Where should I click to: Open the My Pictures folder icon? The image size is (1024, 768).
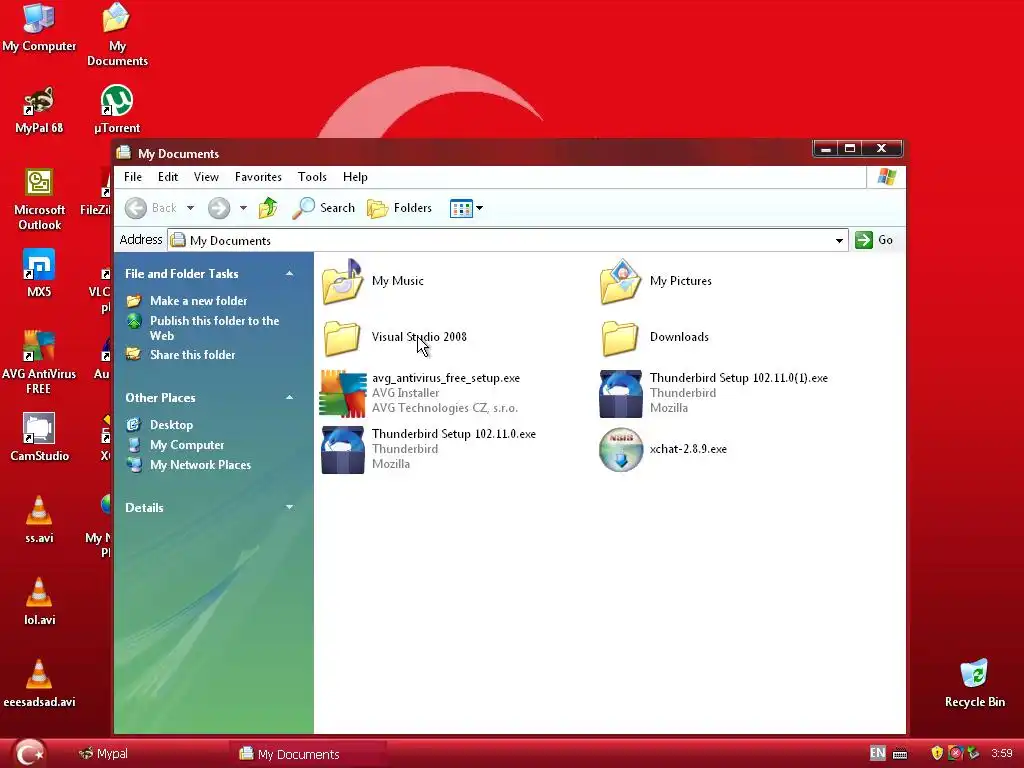[620, 281]
